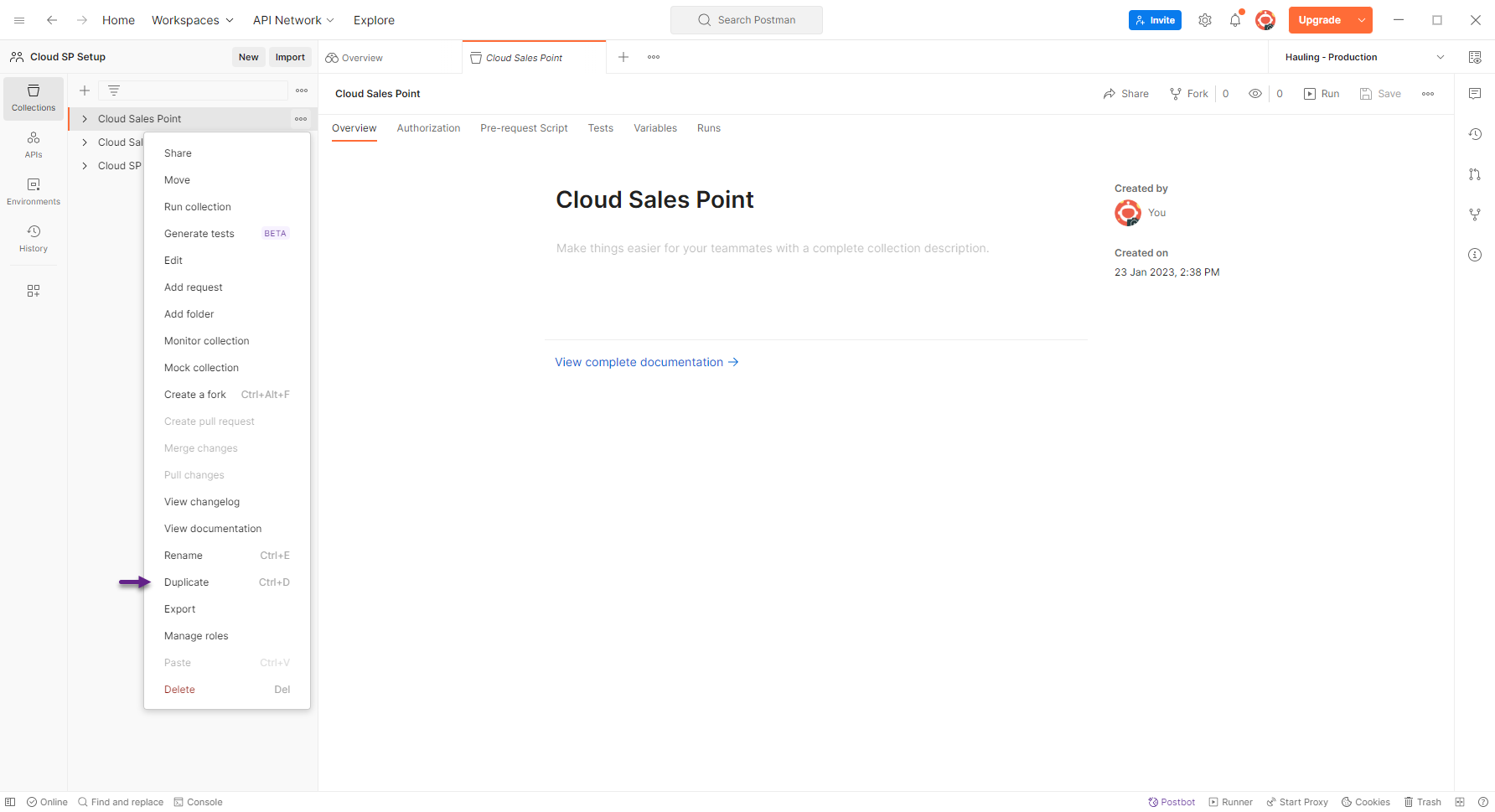1495x812 pixels.
Task: Open the API Network dropdown
Action: point(293,20)
